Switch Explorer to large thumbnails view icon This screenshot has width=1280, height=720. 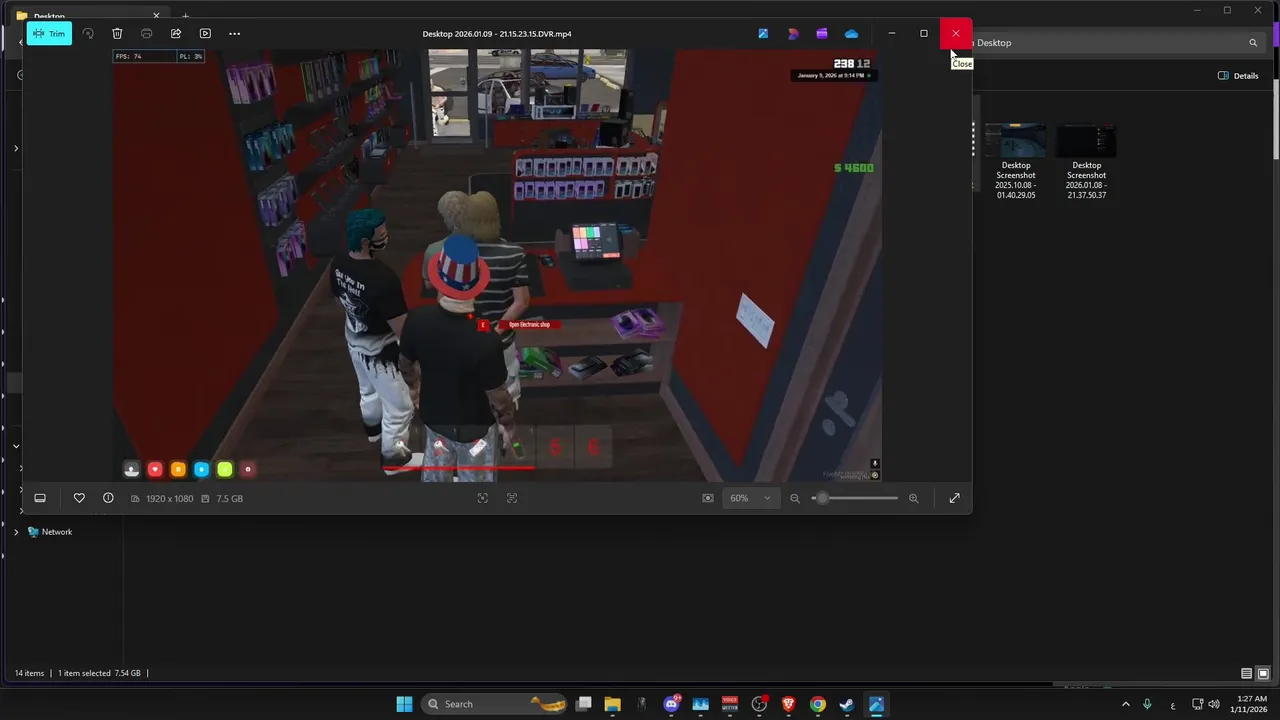[1263, 673]
